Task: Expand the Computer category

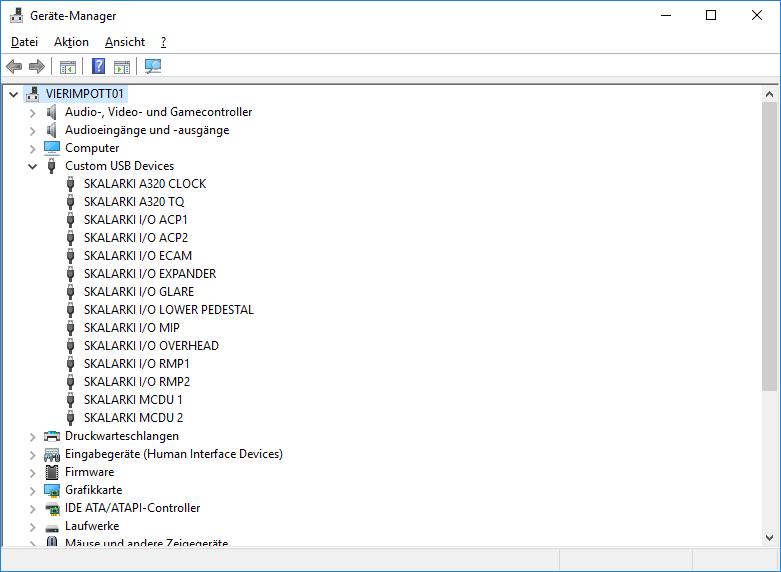Action: pyautogui.click(x=33, y=148)
